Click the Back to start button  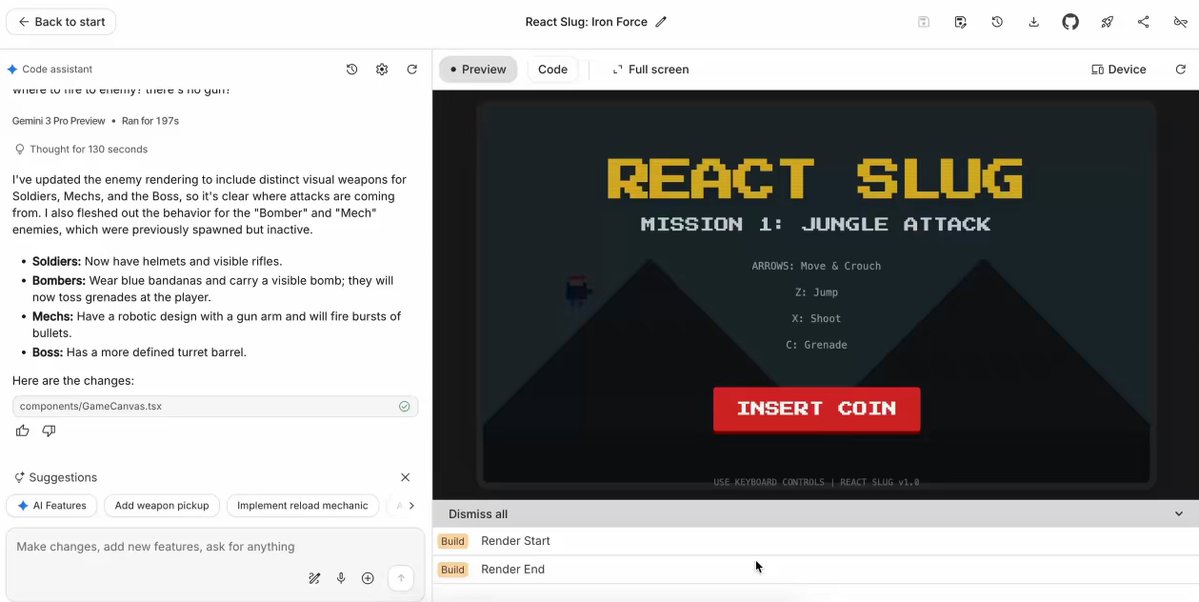(x=60, y=22)
